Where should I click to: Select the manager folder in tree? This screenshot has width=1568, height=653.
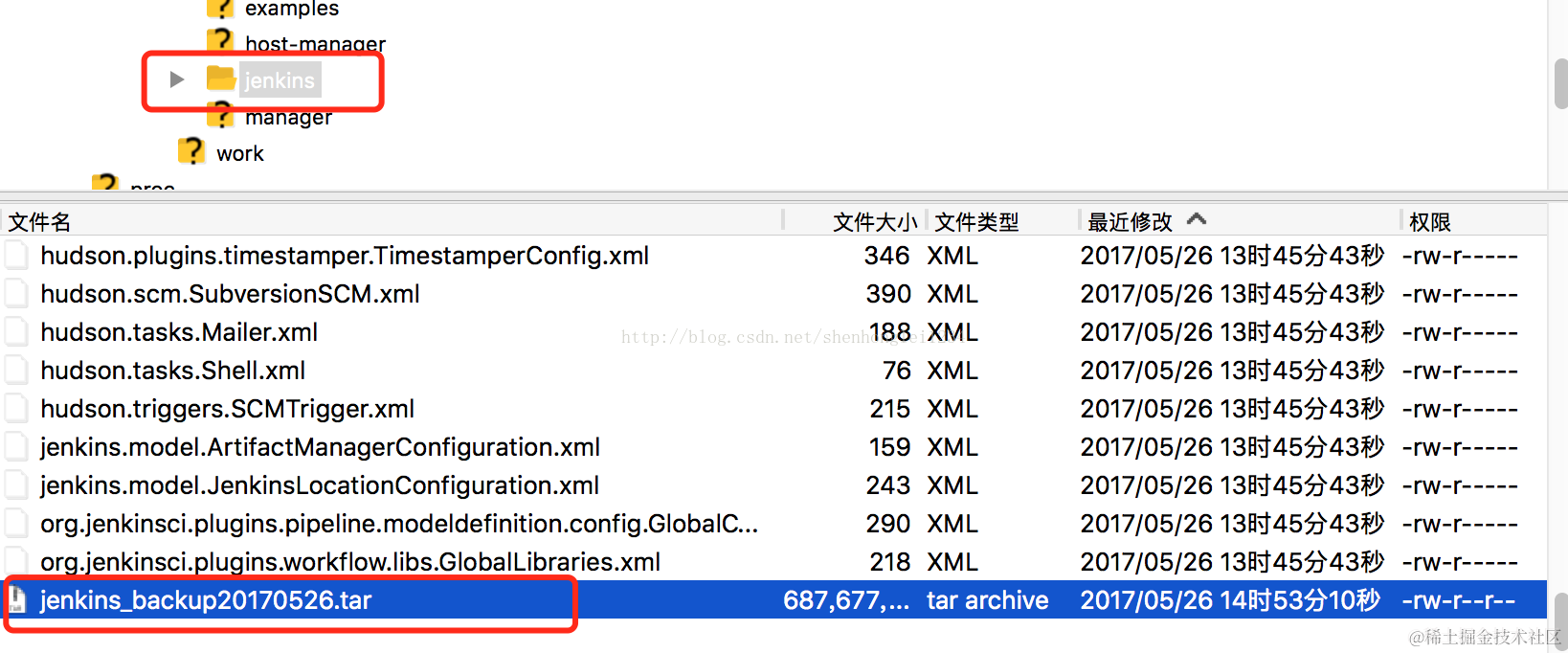point(288,117)
